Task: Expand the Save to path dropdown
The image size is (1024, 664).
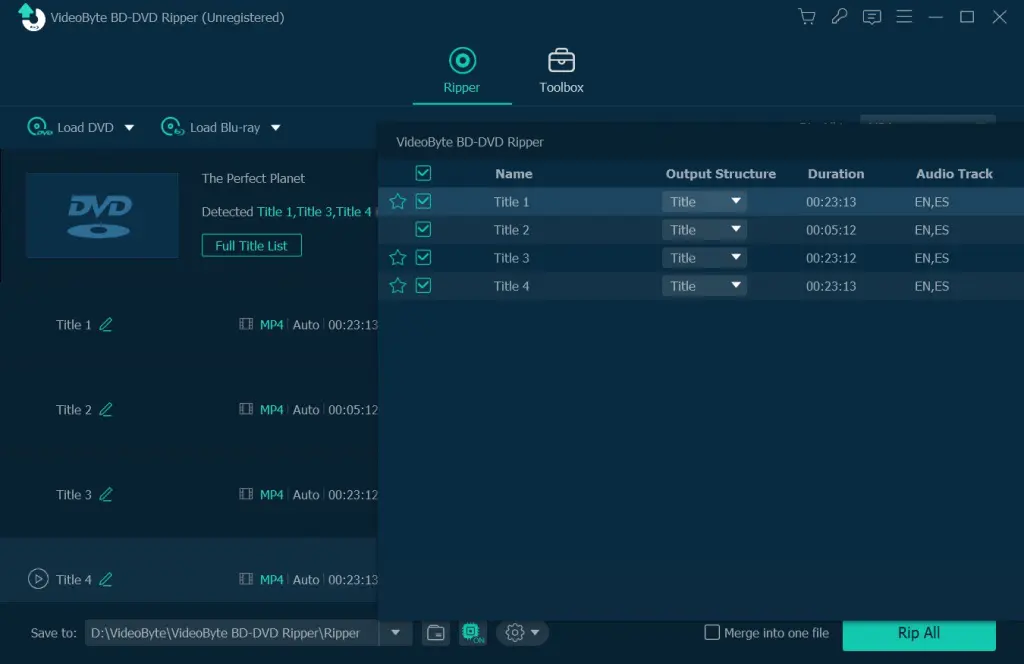Action: (396, 633)
